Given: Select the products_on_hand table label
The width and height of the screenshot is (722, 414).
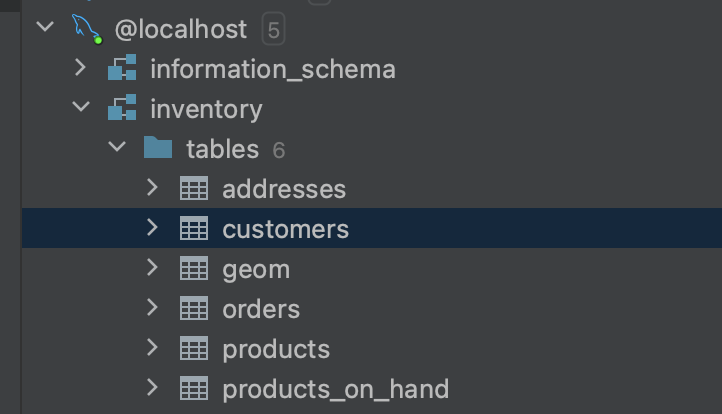Looking at the screenshot, I should click(x=335, y=389).
